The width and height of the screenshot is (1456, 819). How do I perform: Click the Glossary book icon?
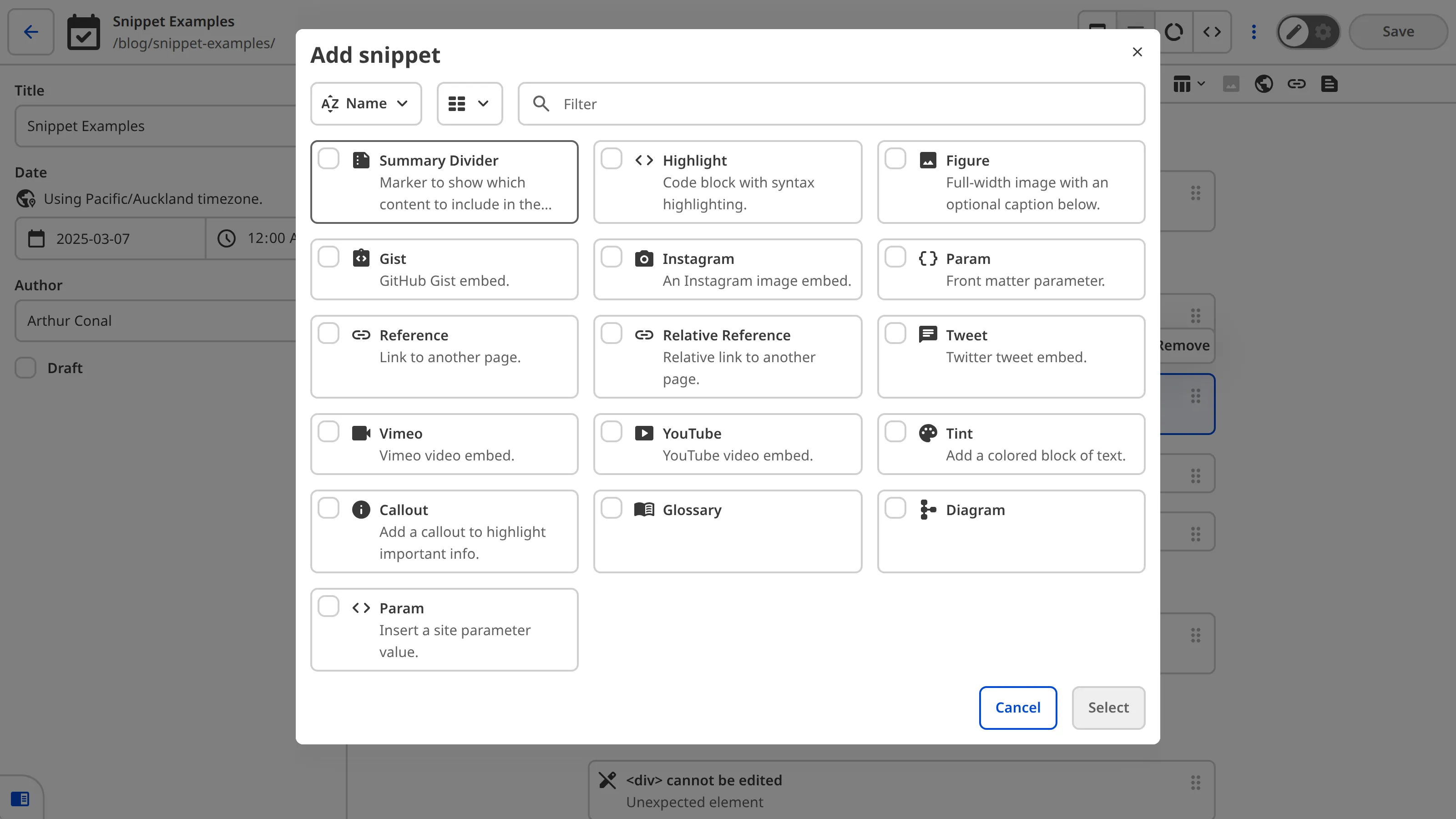coord(644,509)
